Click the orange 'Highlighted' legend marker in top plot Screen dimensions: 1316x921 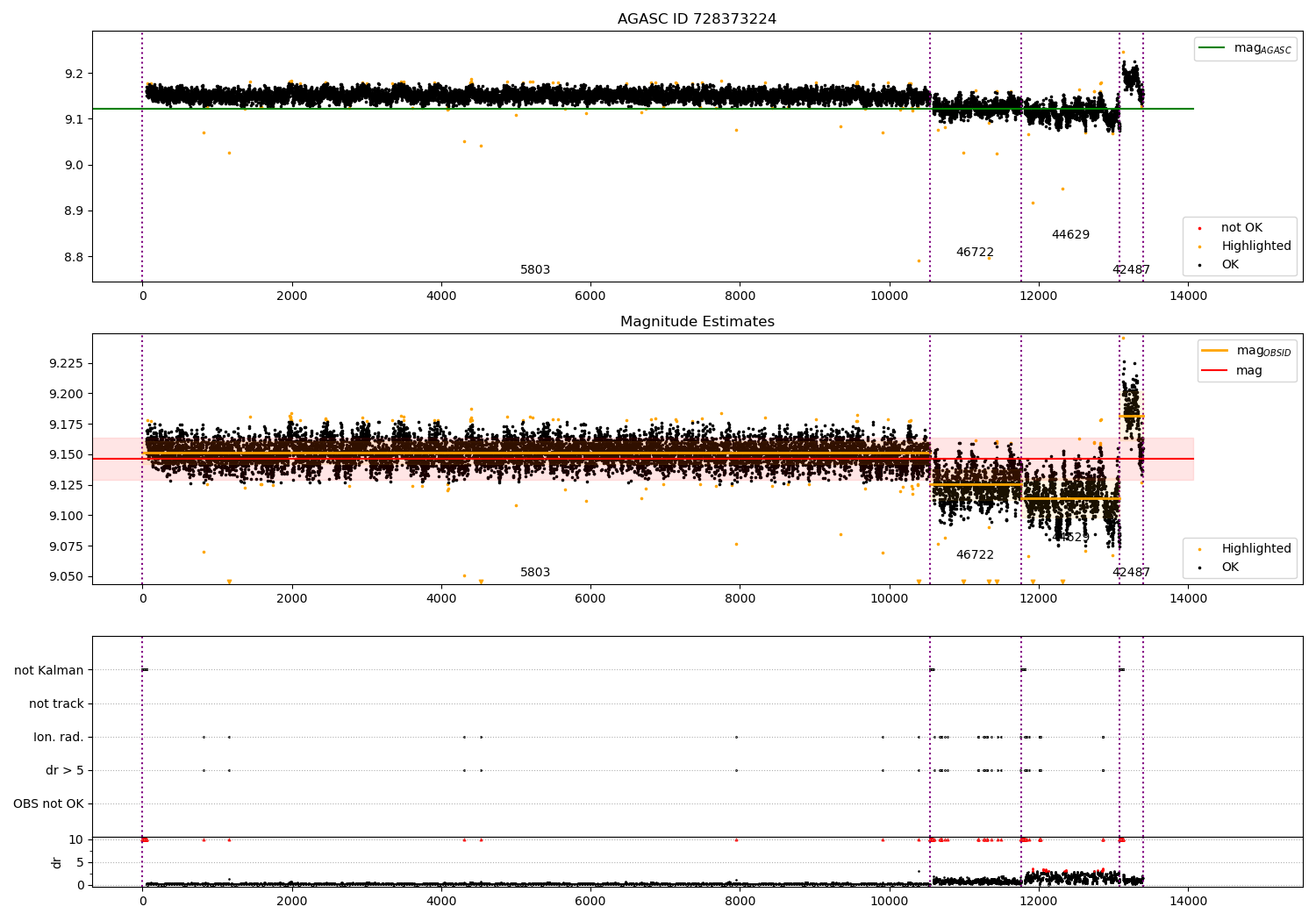(1199, 246)
